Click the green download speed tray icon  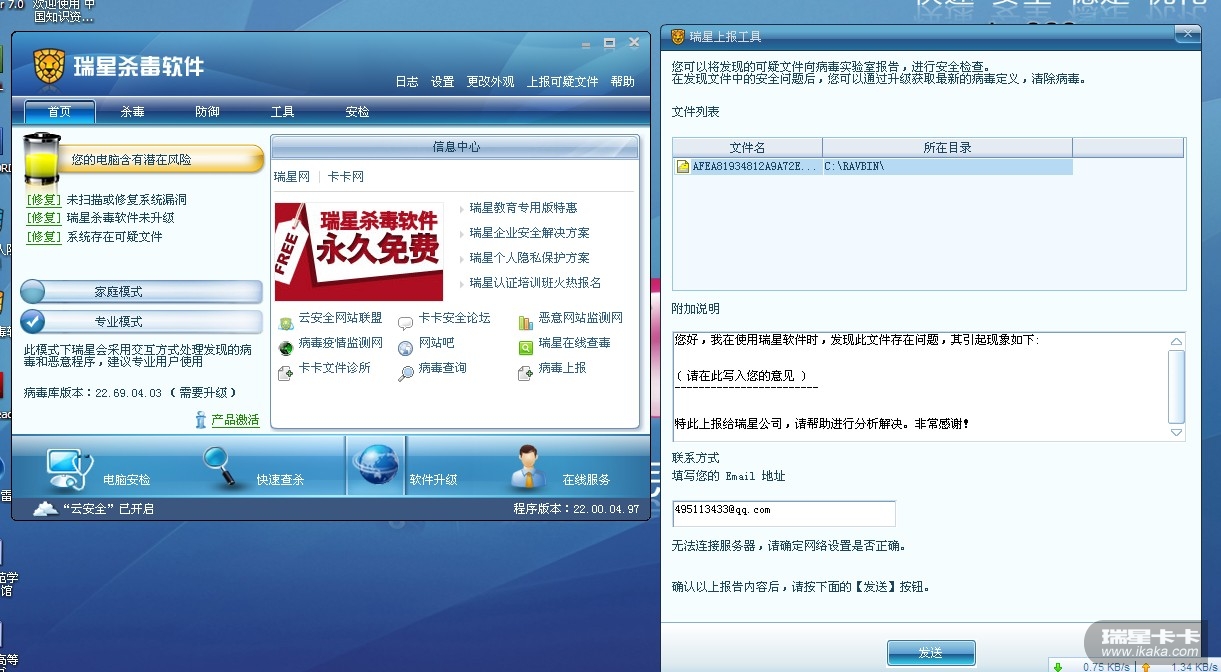pos(1058,665)
